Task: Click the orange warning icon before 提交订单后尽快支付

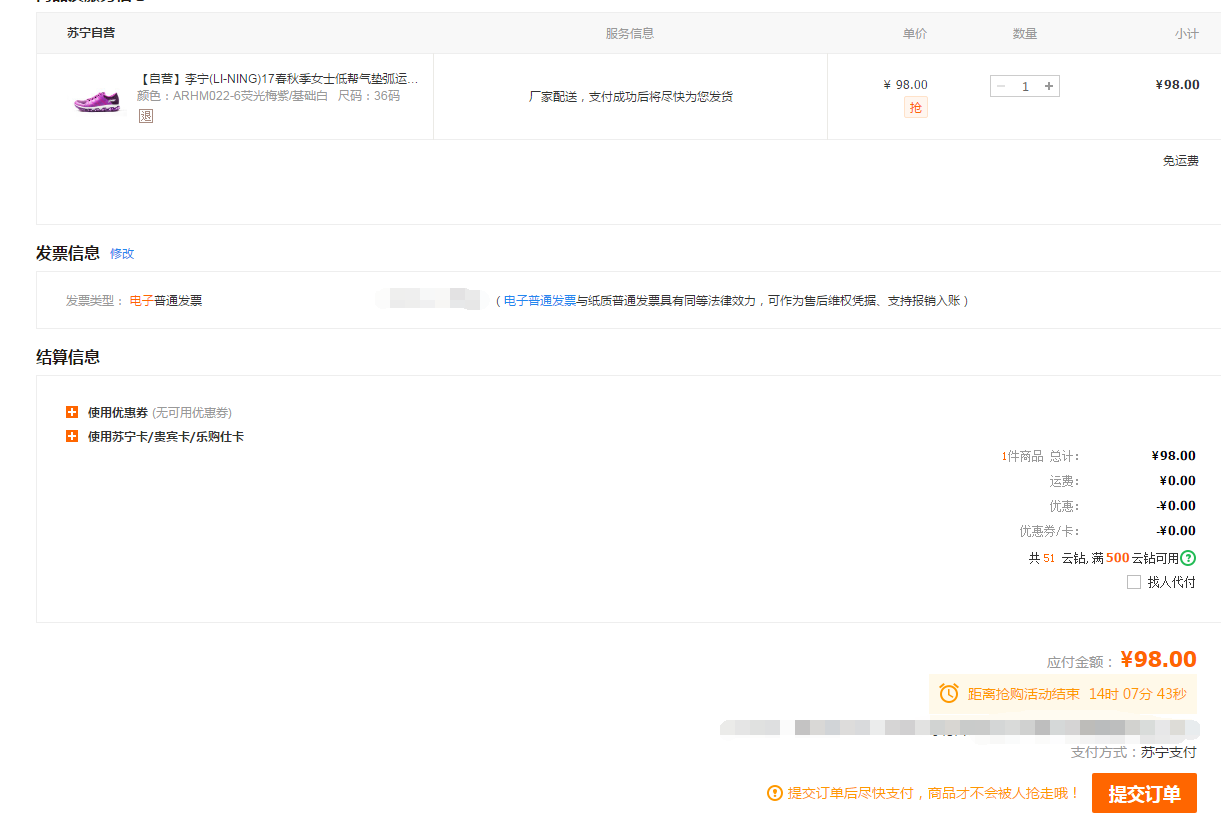Action: pos(775,793)
